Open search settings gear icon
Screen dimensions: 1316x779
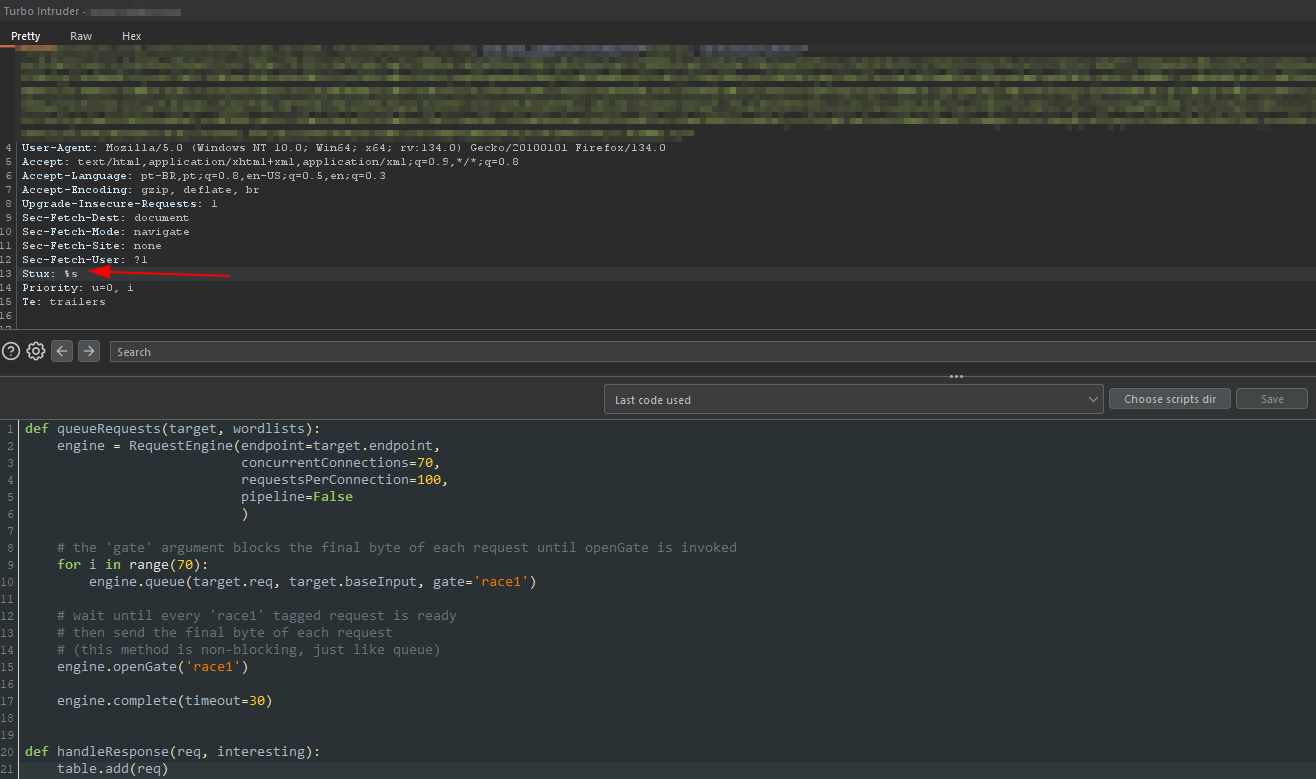pos(36,351)
